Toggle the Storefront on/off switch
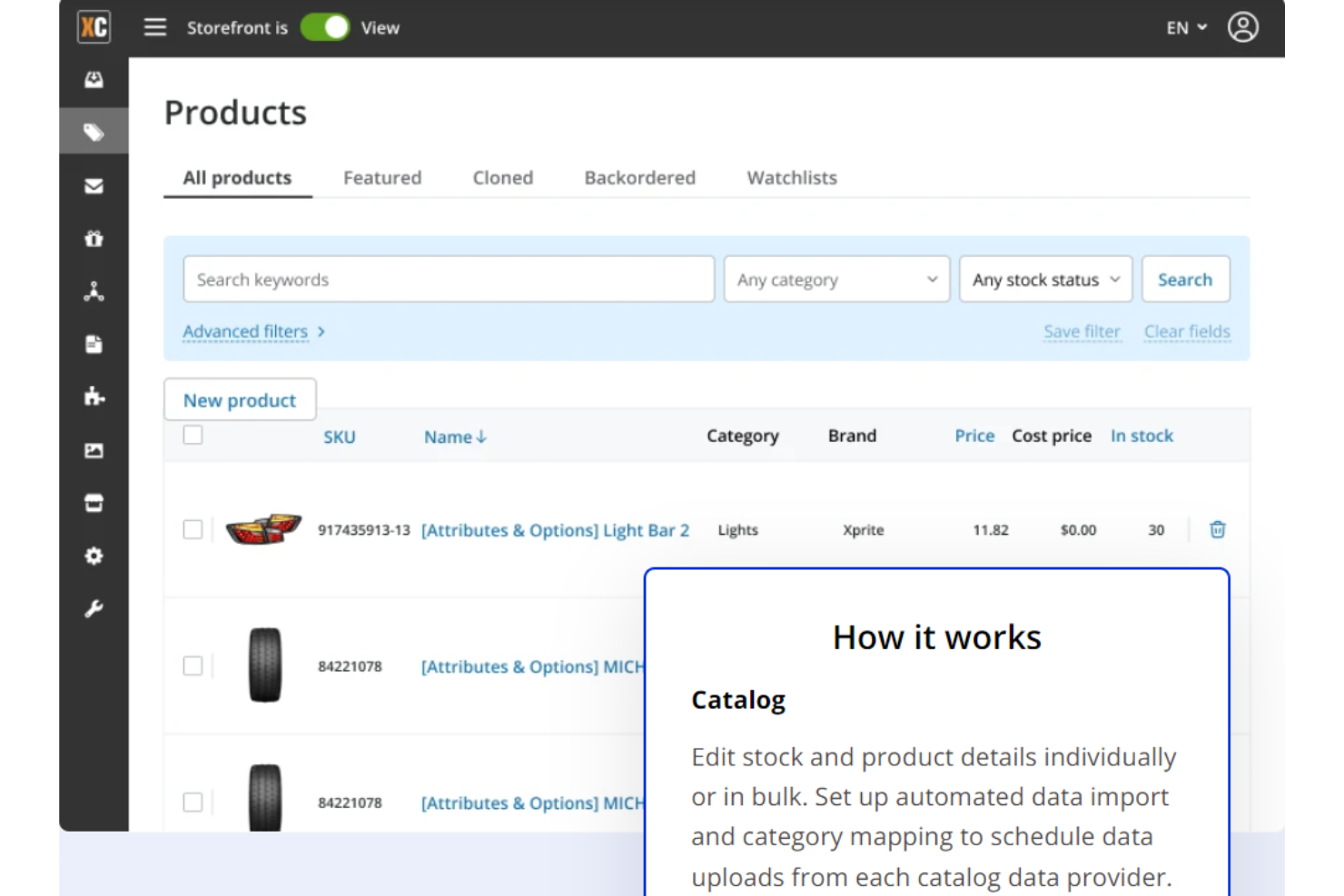1344x896 pixels. (x=324, y=27)
